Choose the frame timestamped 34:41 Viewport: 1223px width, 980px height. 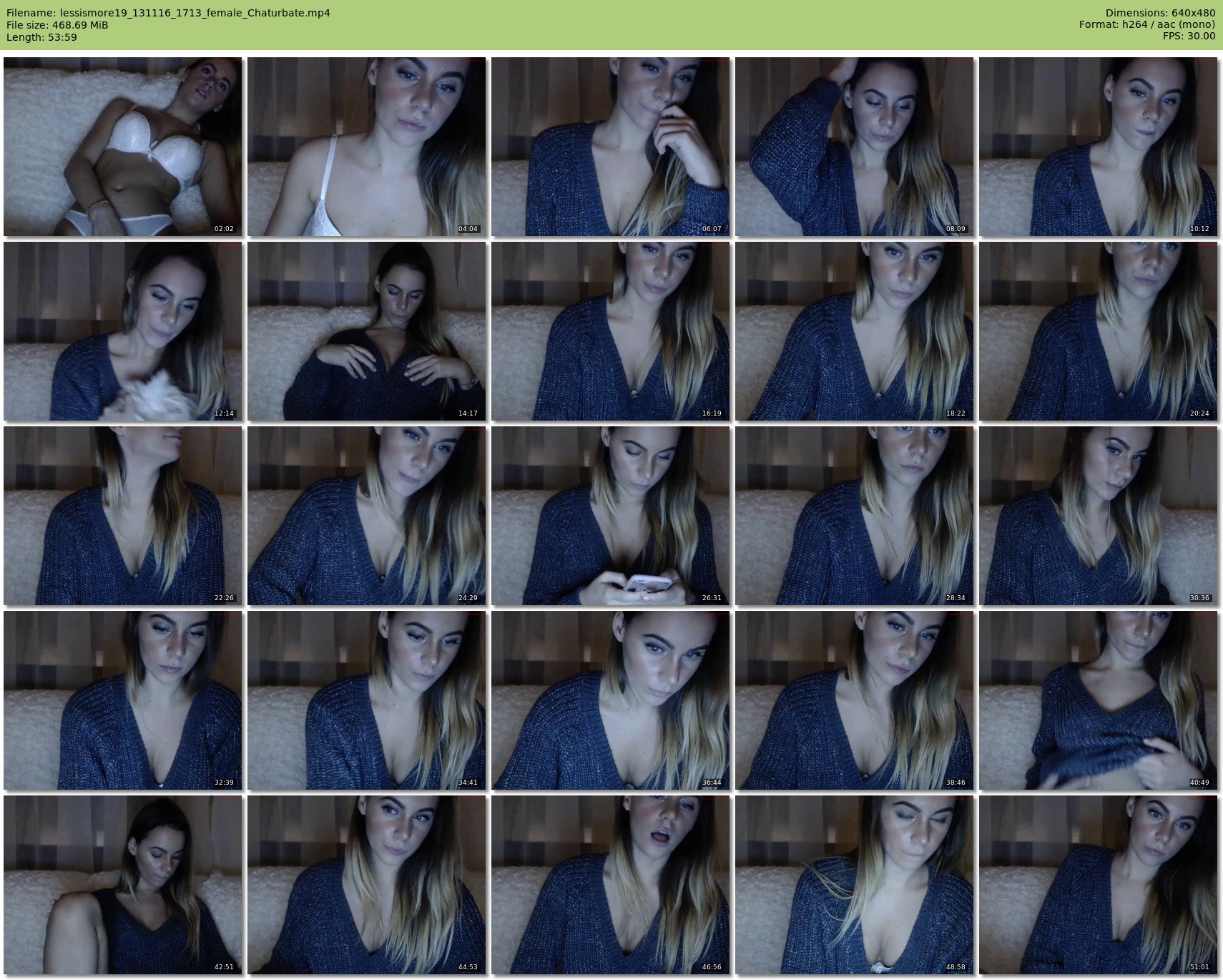(366, 700)
